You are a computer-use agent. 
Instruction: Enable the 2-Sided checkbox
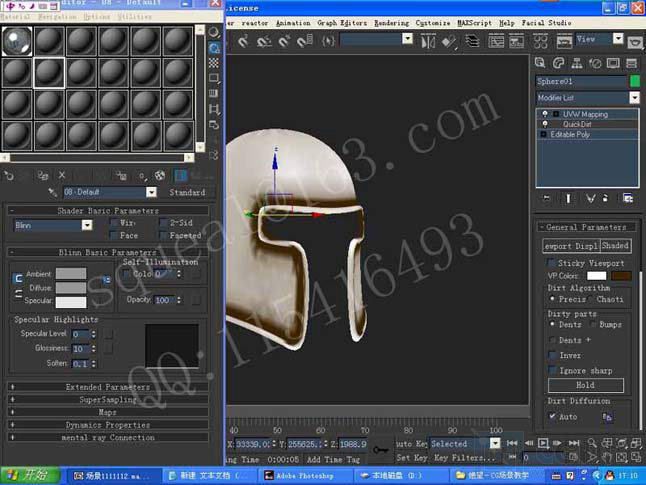point(164,223)
